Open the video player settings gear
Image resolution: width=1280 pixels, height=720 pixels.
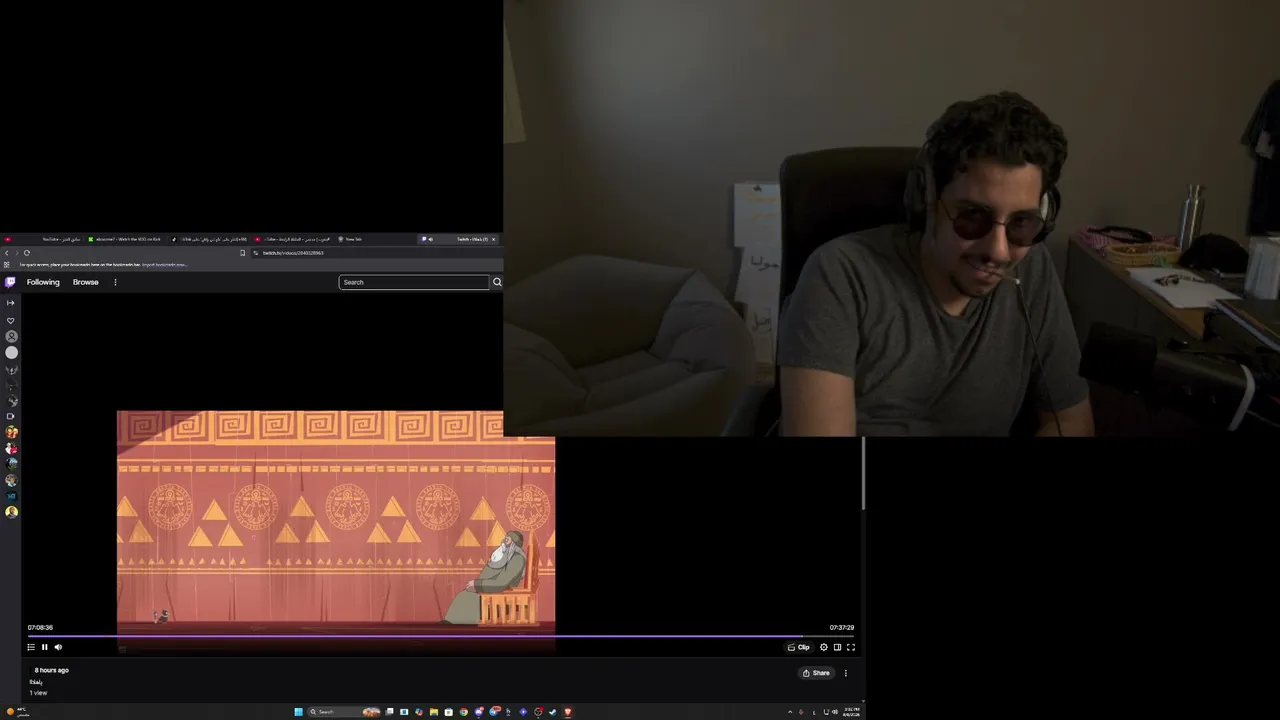(824, 647)
